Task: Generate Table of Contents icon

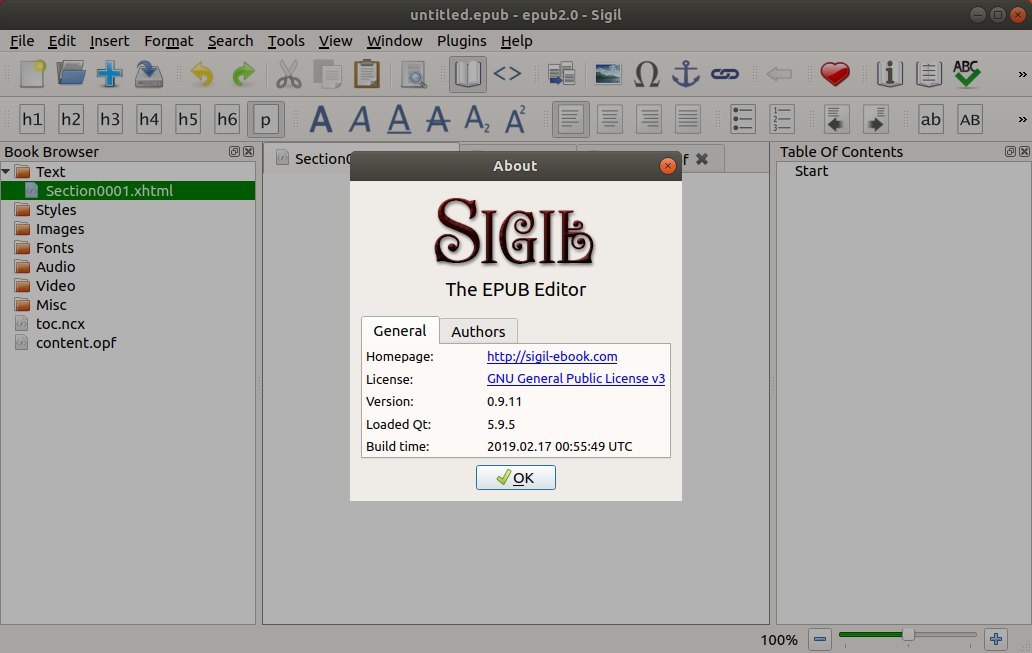Action: pyautogui.click(x=928, y=74)
